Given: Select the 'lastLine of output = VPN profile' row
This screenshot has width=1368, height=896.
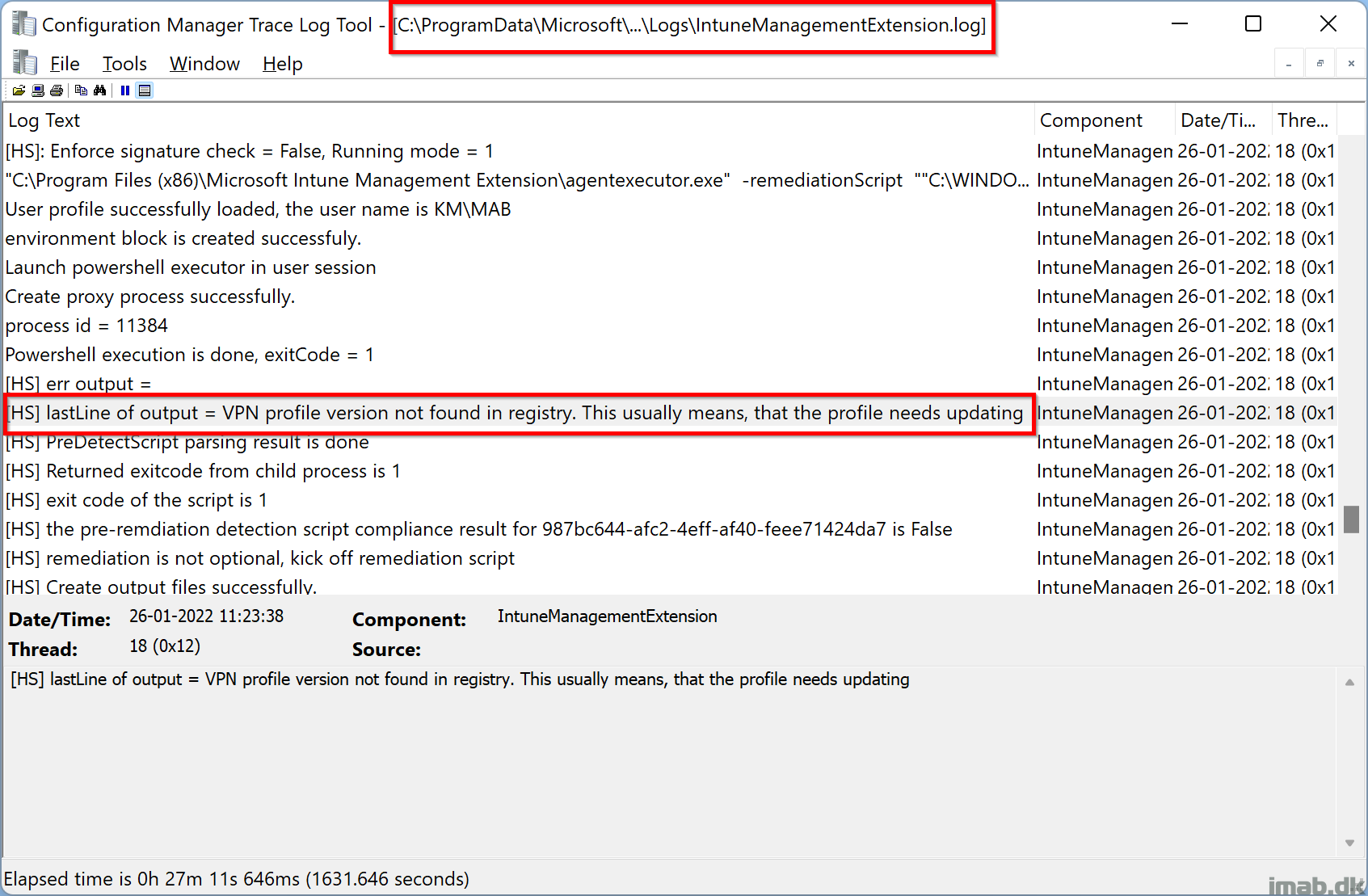Looking at the screenshot, I should coord(670,413).
